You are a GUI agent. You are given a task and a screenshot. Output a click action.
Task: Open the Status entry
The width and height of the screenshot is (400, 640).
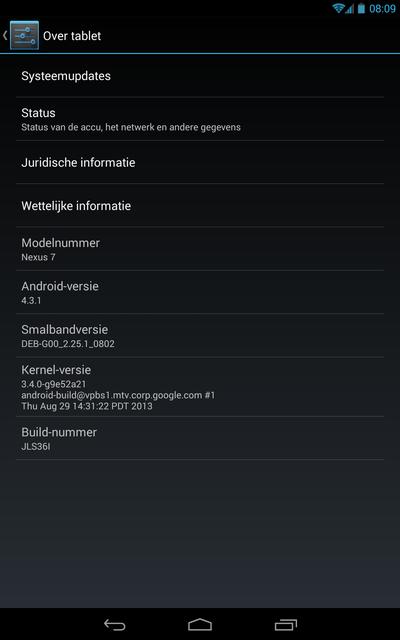[200, 119]
